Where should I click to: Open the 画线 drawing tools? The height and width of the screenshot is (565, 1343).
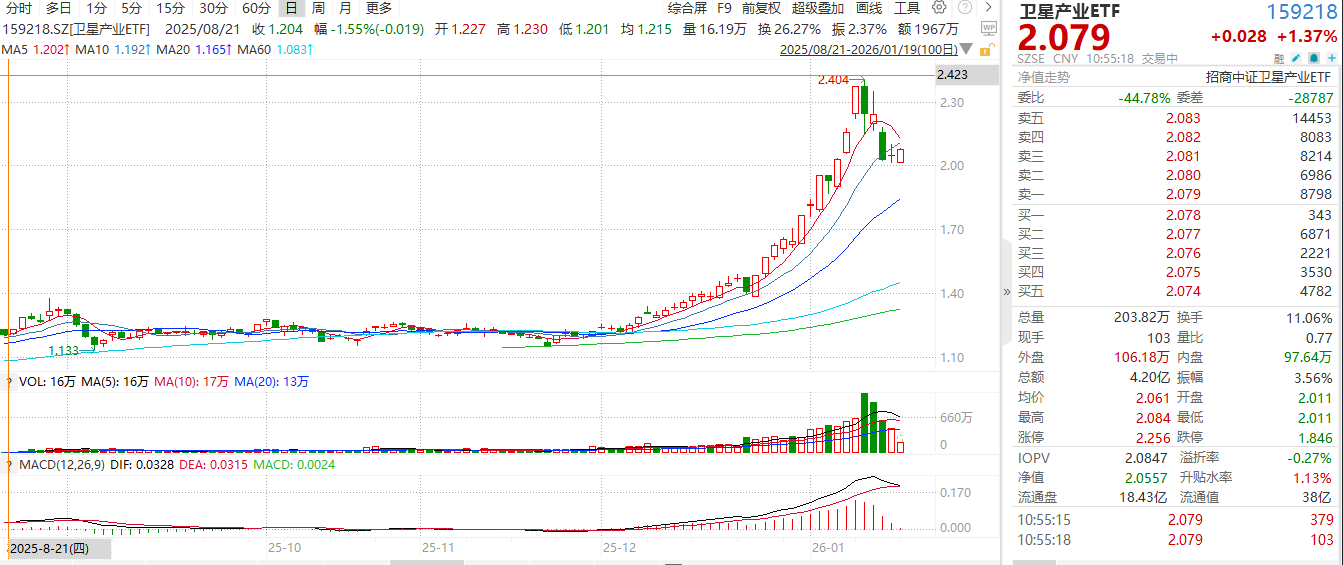coord(868,8)
